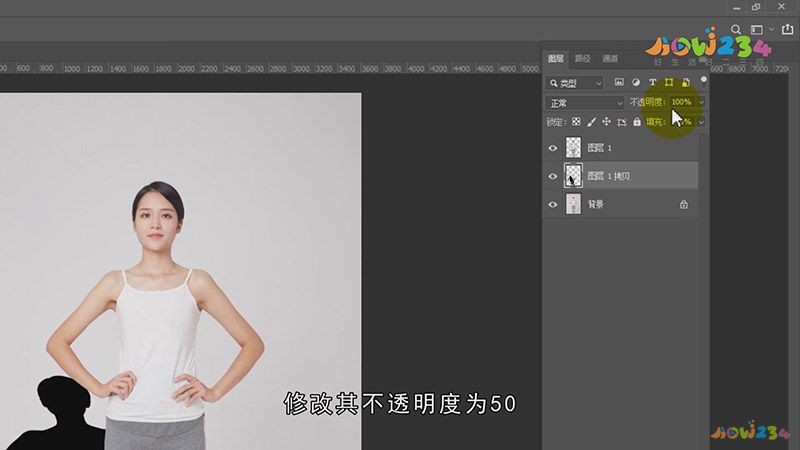Click the 不透明度 opacity label
The width and height of the screenshot is (800, 450).
pyautogui.click(x=647, y=102)
